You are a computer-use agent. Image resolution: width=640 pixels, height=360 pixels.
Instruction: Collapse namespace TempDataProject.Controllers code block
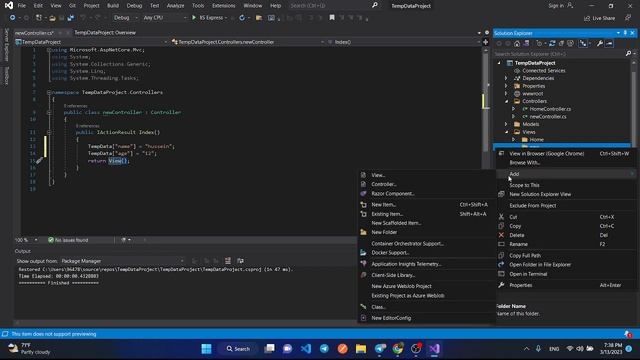[49, 92]
